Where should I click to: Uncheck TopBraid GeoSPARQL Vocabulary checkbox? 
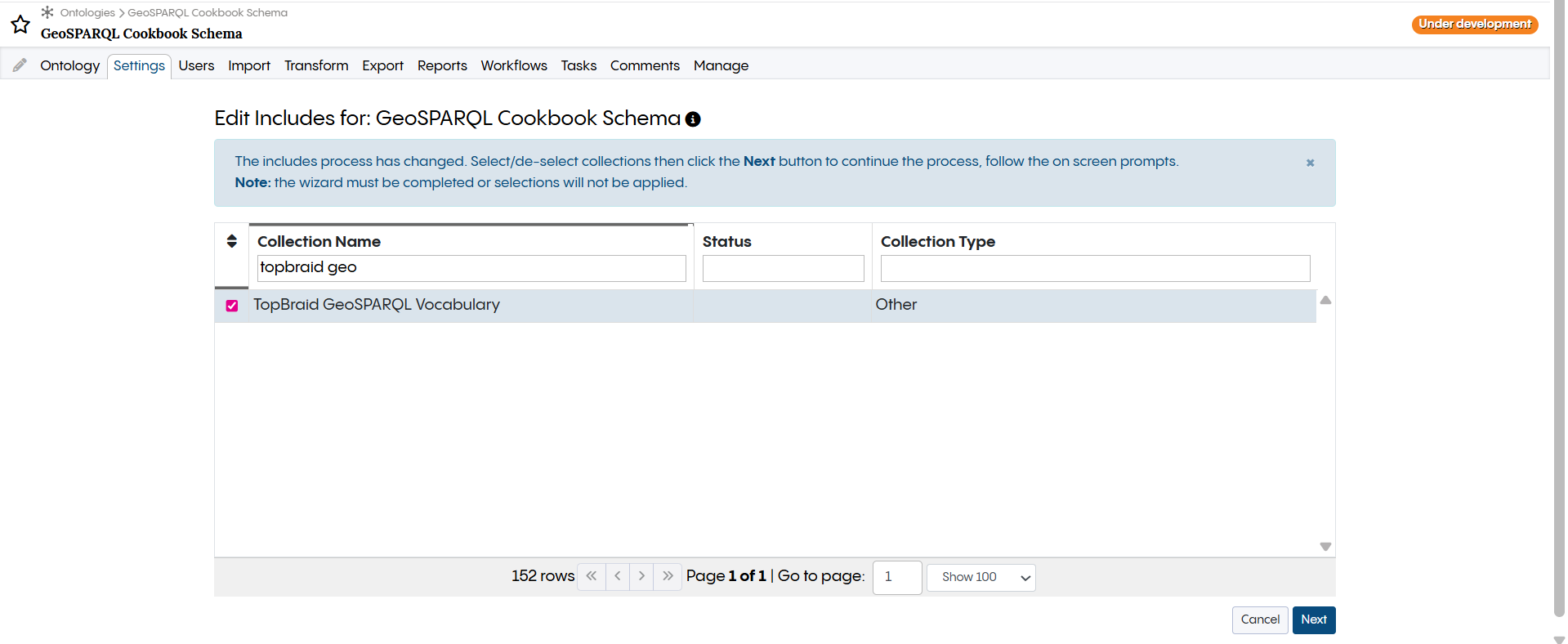[232, 306]
